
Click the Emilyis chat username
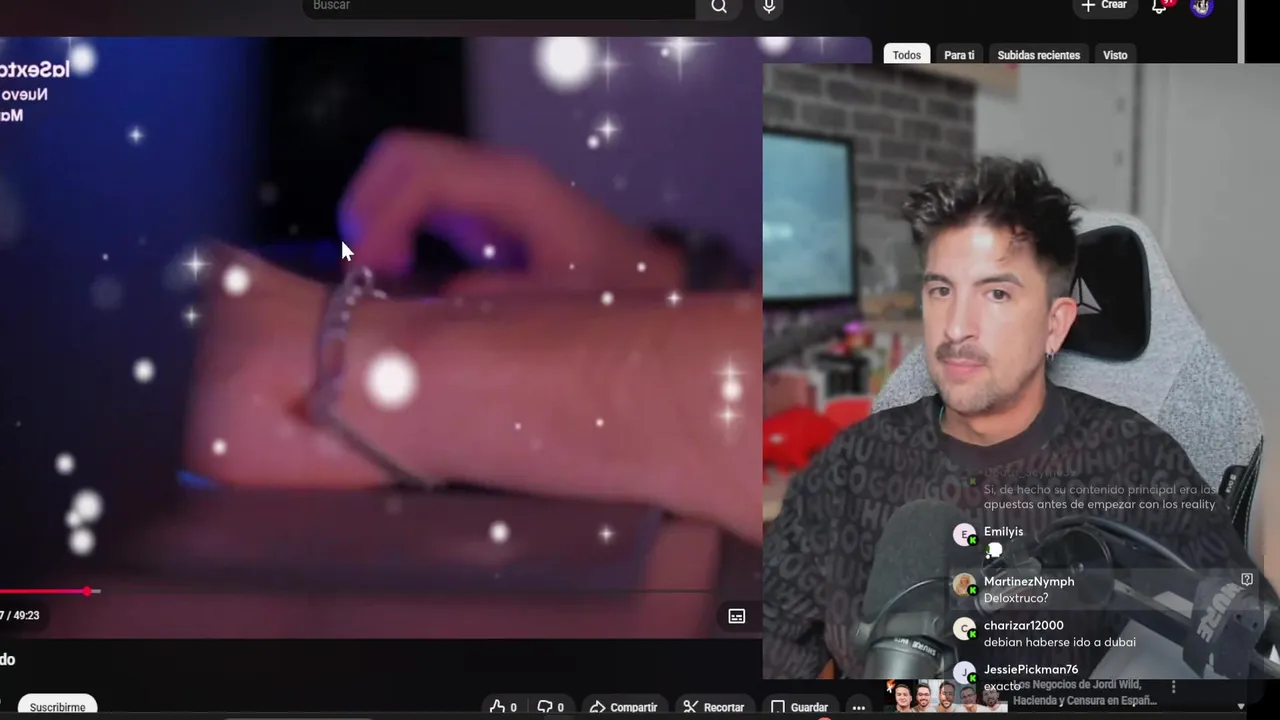coord(1003,531)
